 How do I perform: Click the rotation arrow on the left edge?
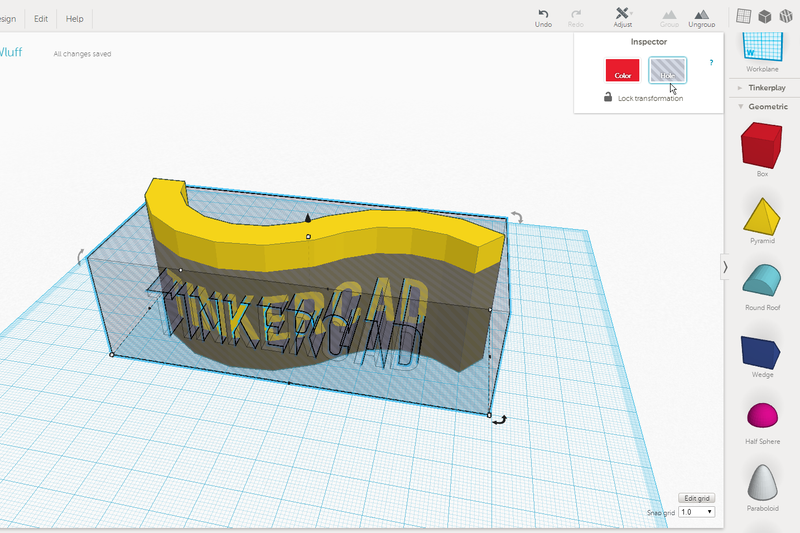(81, 256)
